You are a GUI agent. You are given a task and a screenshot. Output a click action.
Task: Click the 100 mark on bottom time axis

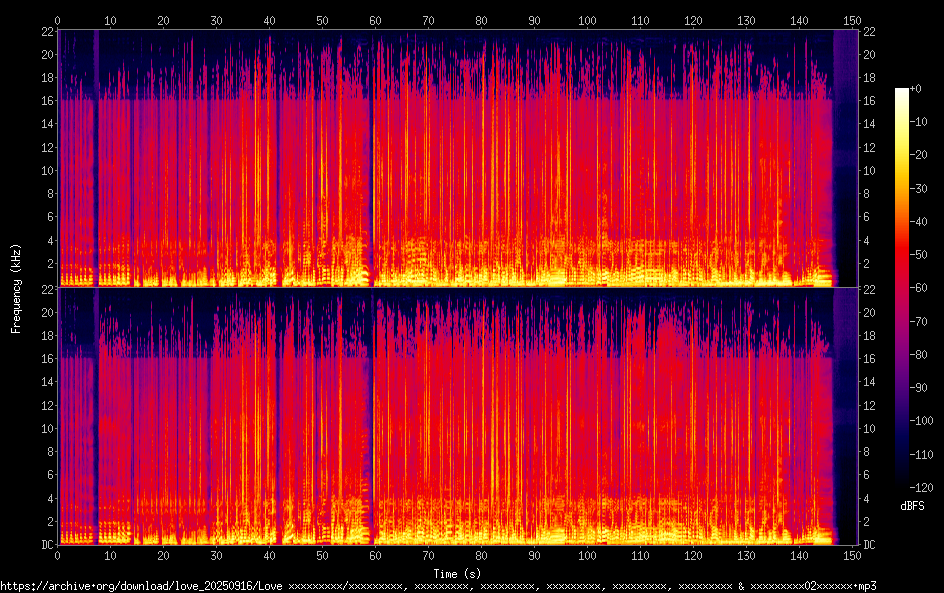[x=587, y=556]
